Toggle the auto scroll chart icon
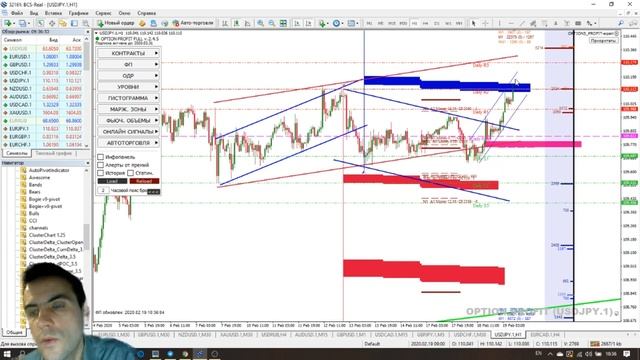This screenshot has width=640, height=360. pyautogui.click(x=297, y=23)
